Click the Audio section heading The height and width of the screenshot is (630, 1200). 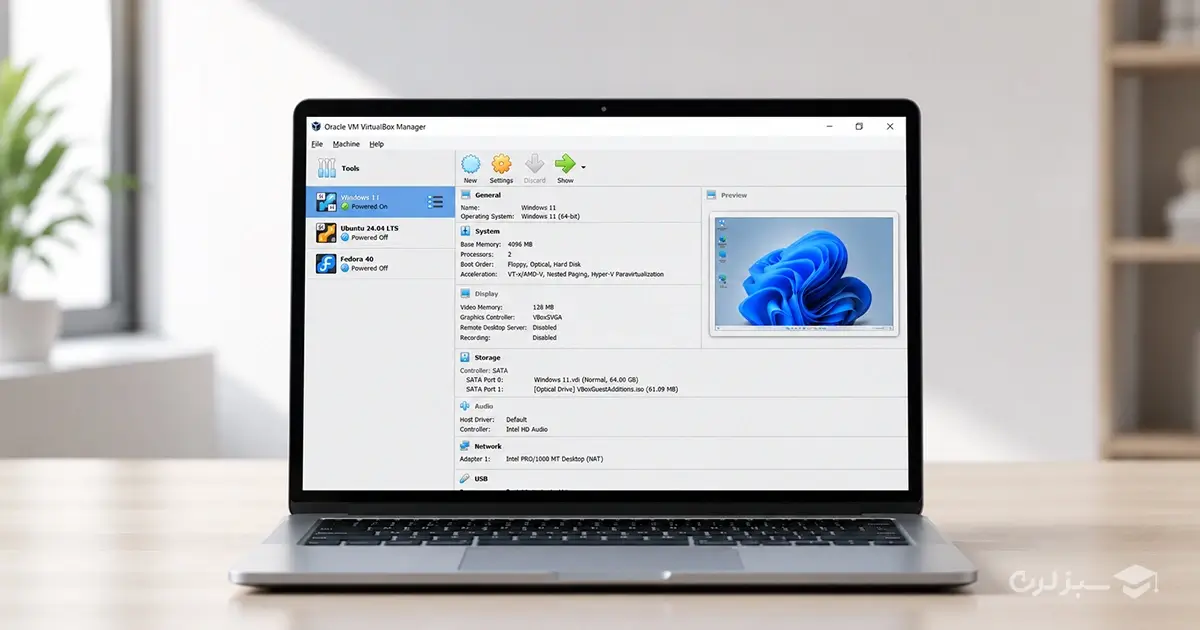point(484,406)
